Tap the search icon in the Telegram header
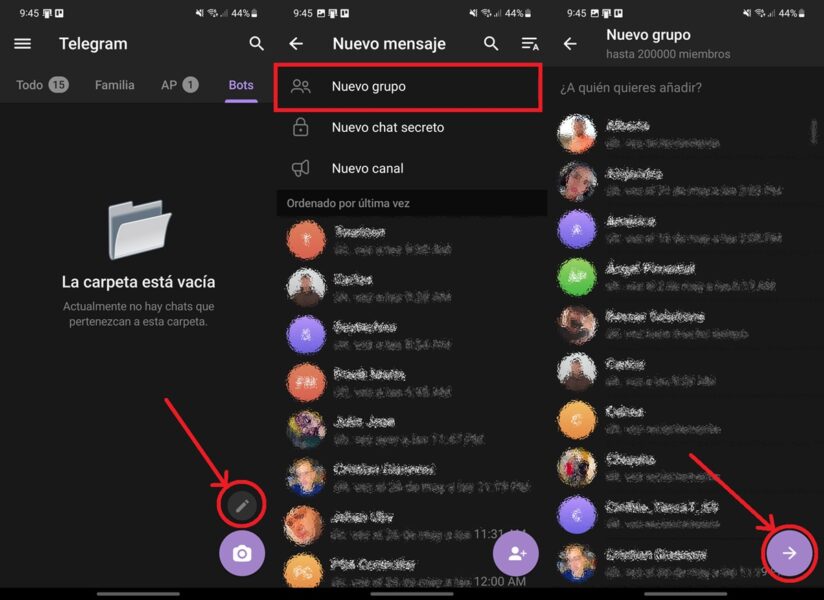The height and width of the screenshot is (600, 824). pos(256,44)
